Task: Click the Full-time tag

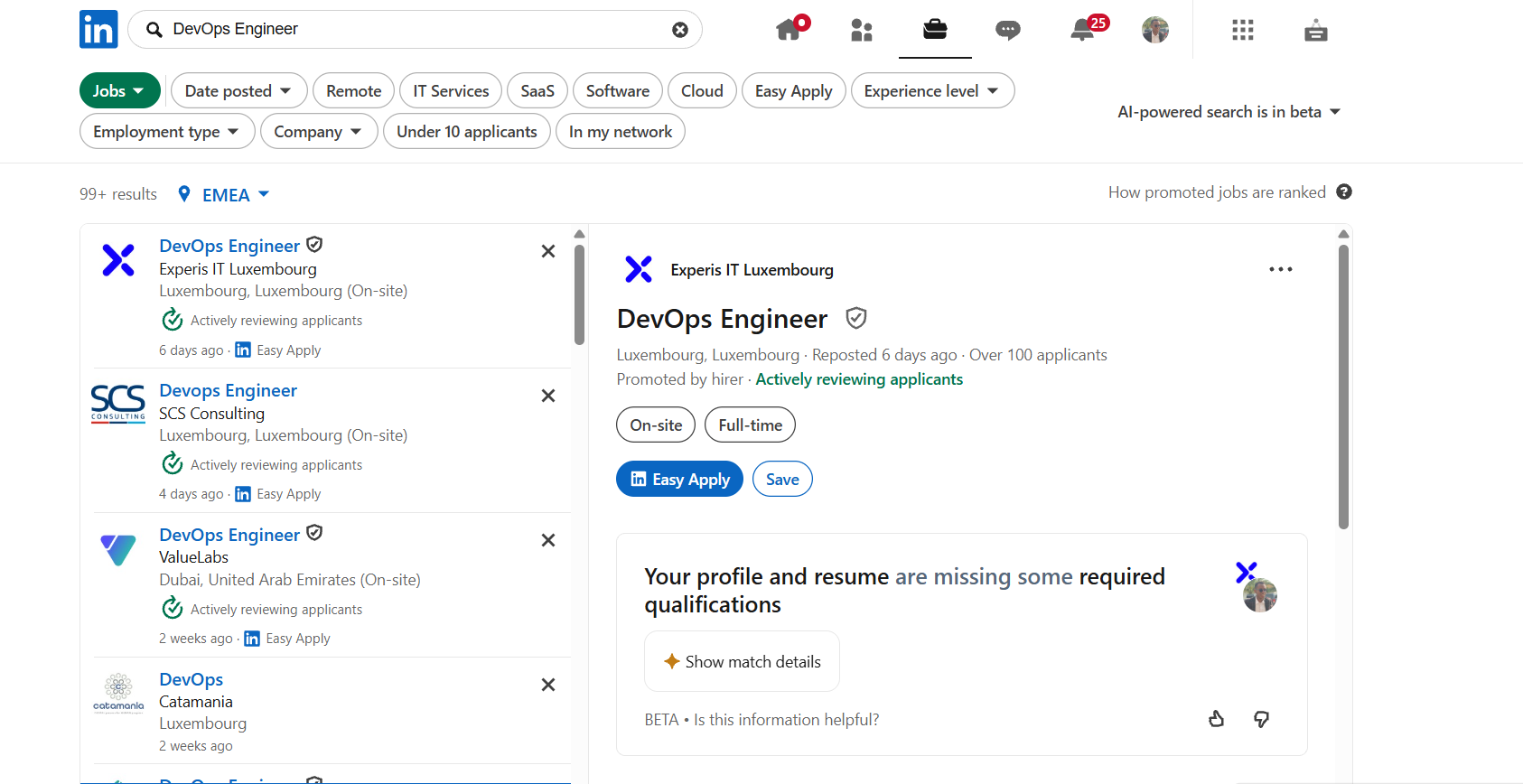Action: click(751, 425)
